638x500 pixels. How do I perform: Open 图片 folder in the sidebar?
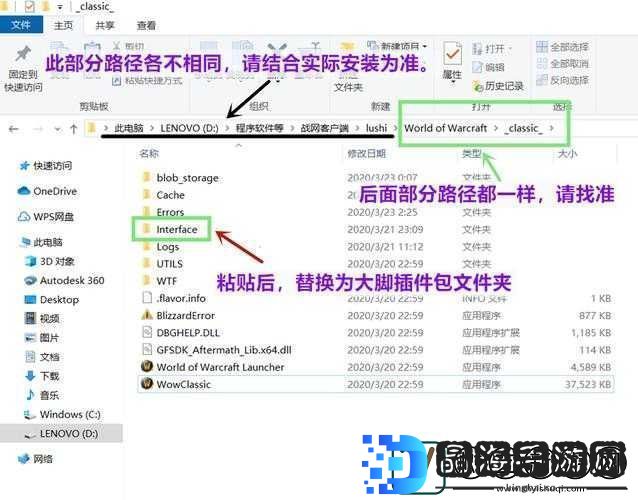pyautogui.click(x=42, y=338)
